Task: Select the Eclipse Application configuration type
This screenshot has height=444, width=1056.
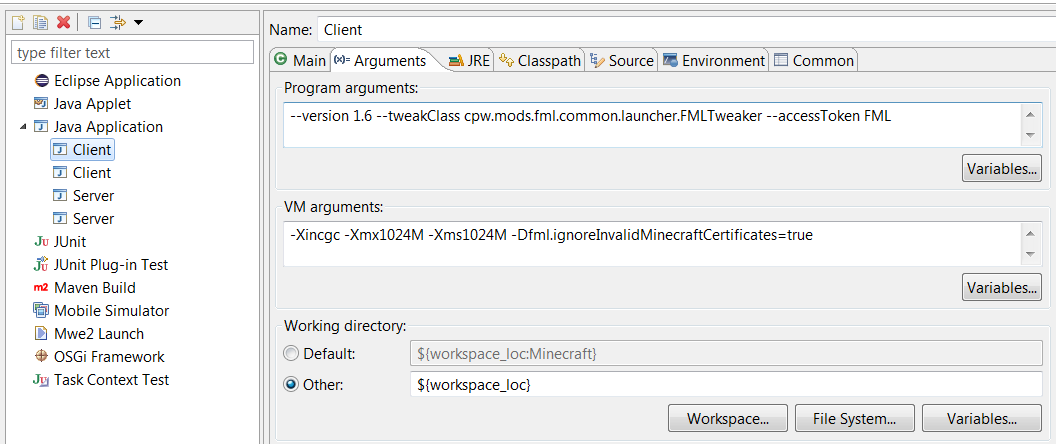Action: pyautogui.click(x=117, y=81)
